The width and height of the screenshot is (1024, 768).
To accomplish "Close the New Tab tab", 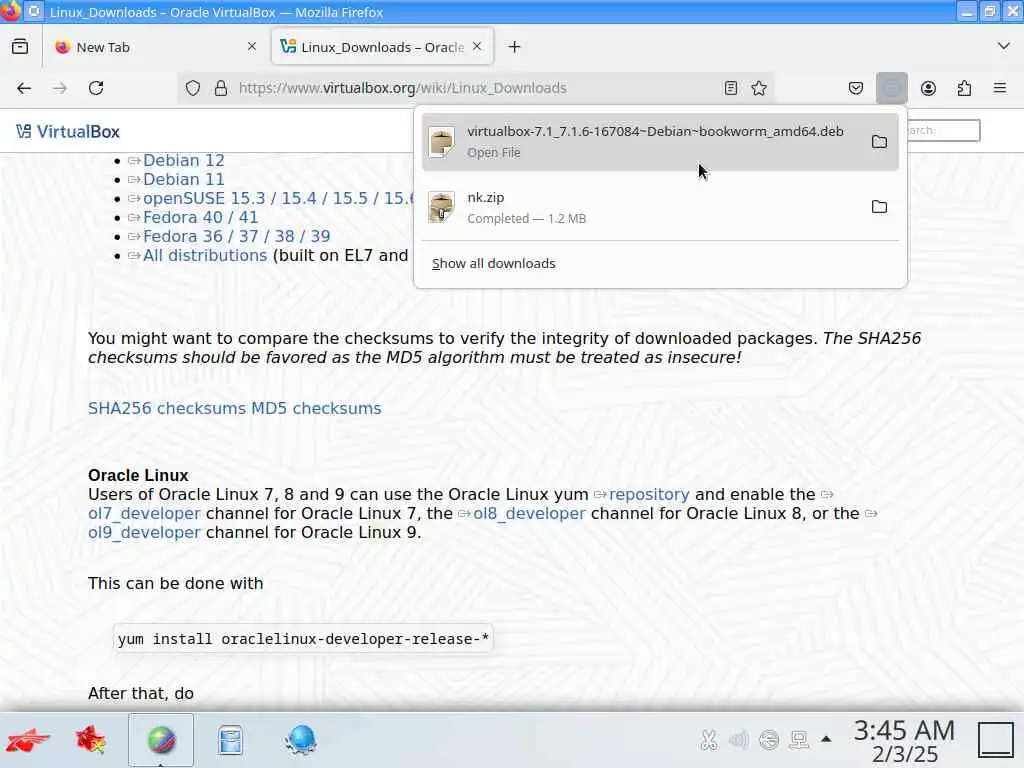I will tap(252, 46).
